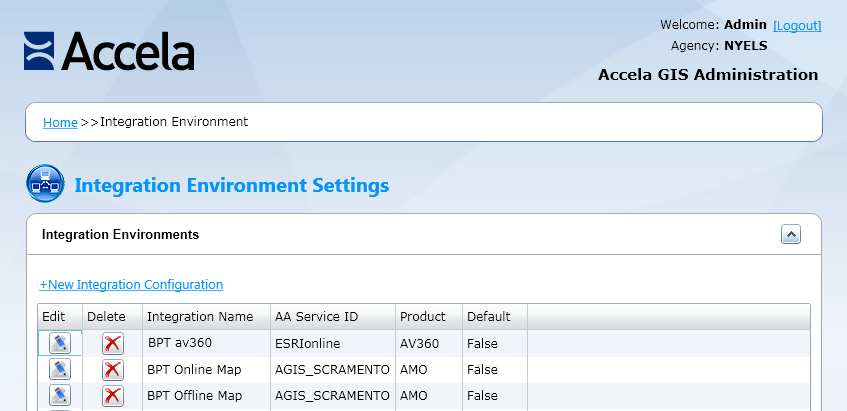
Task: Remove the BPT Offline Map entry
Action: click(x=113, y=395)
